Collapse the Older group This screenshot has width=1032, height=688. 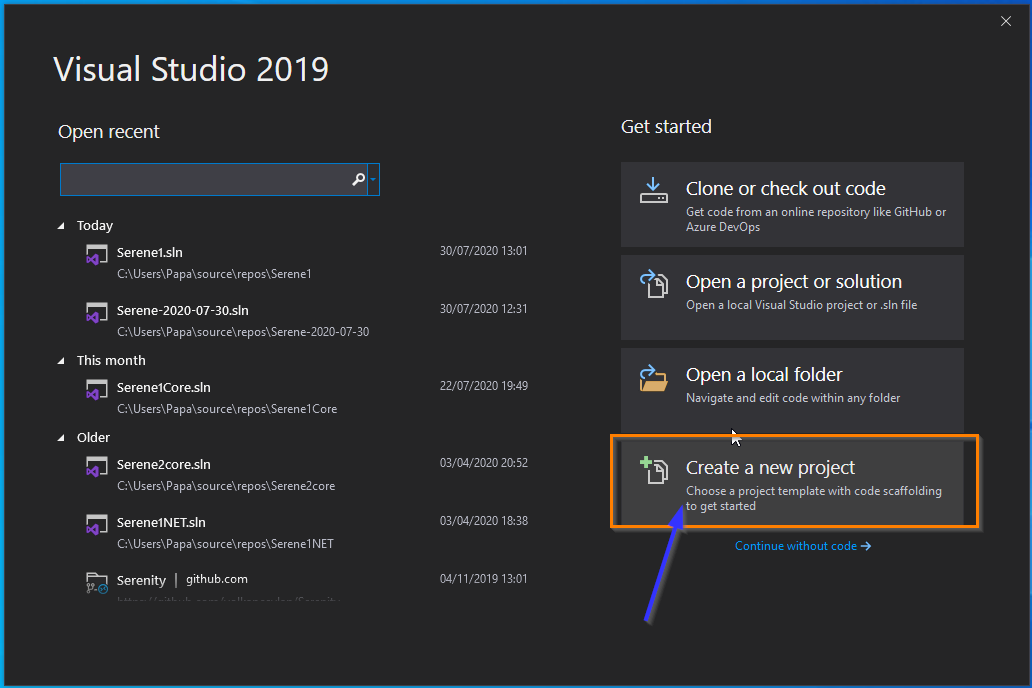click(61, 438)
